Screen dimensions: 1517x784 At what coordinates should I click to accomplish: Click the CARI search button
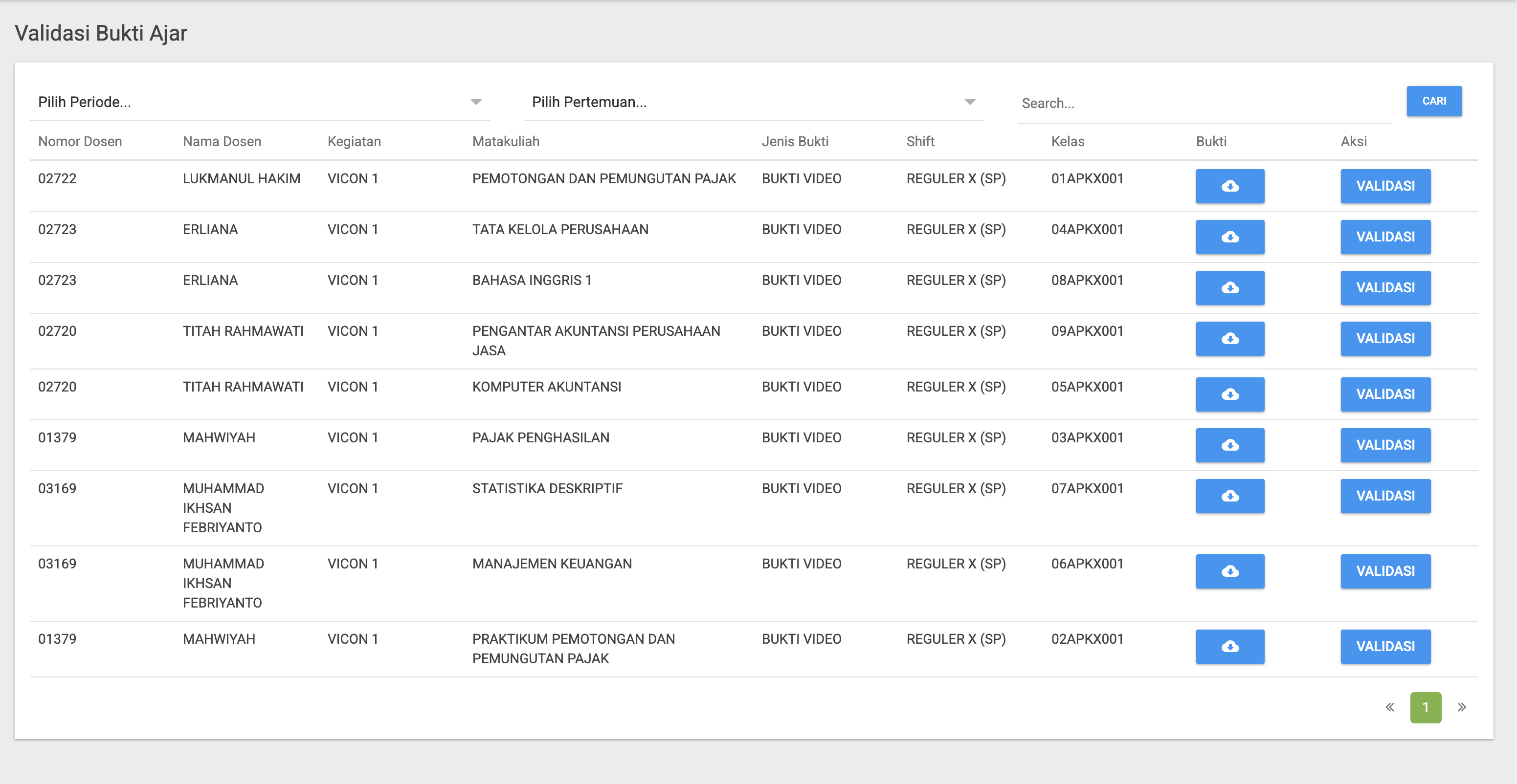pyautogui.click(x=1434, y=101)
